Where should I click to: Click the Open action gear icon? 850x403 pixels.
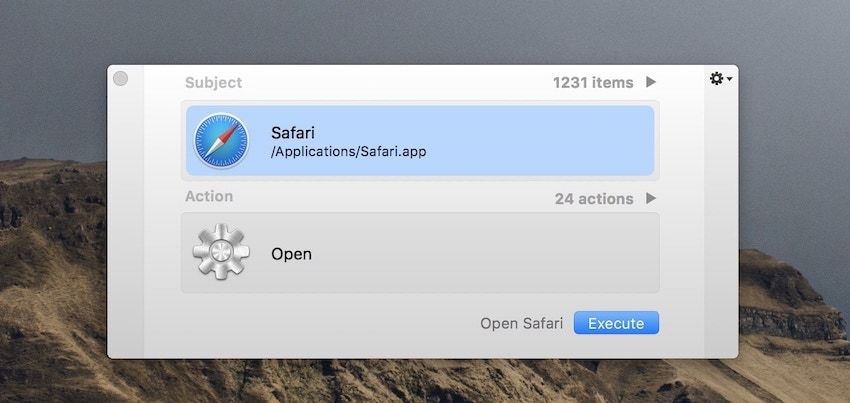(220, 254)
